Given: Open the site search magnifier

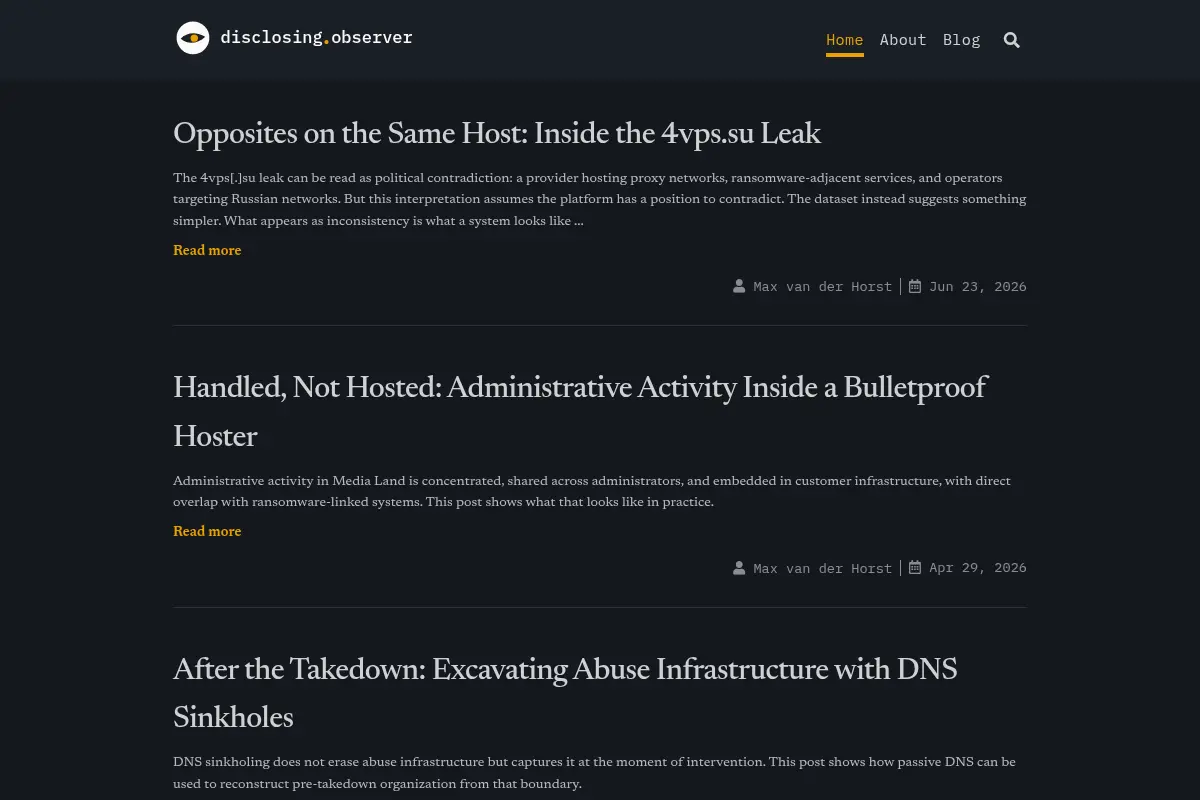Looking at the screenshot, I should [1011, 40].
